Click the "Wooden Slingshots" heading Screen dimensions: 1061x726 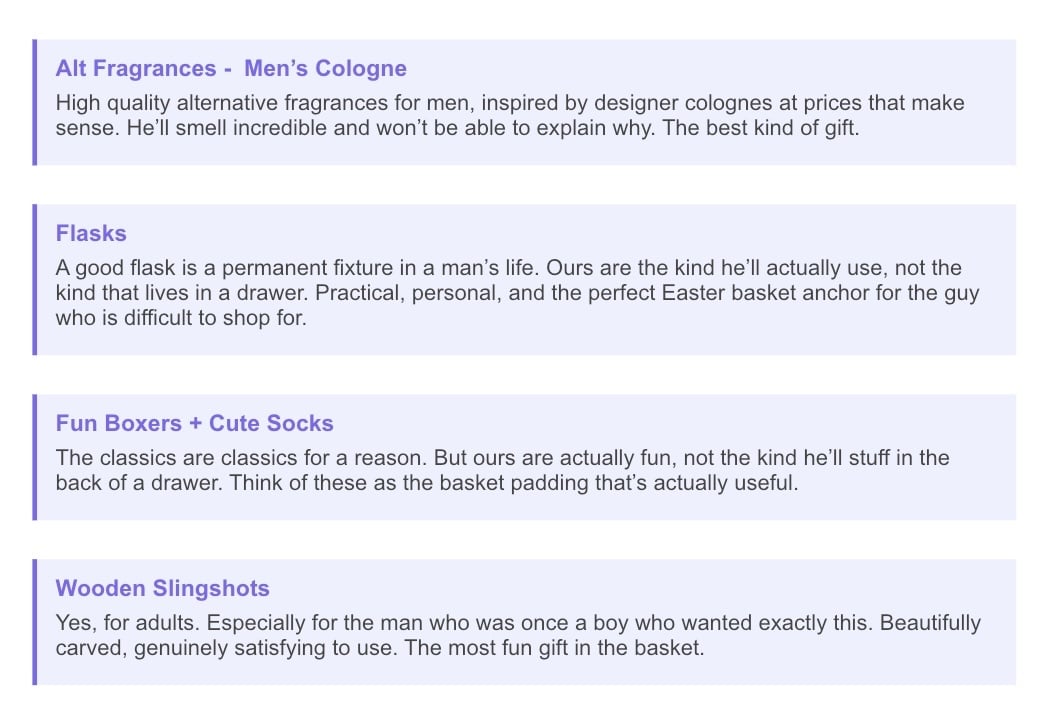coord(162,588)
